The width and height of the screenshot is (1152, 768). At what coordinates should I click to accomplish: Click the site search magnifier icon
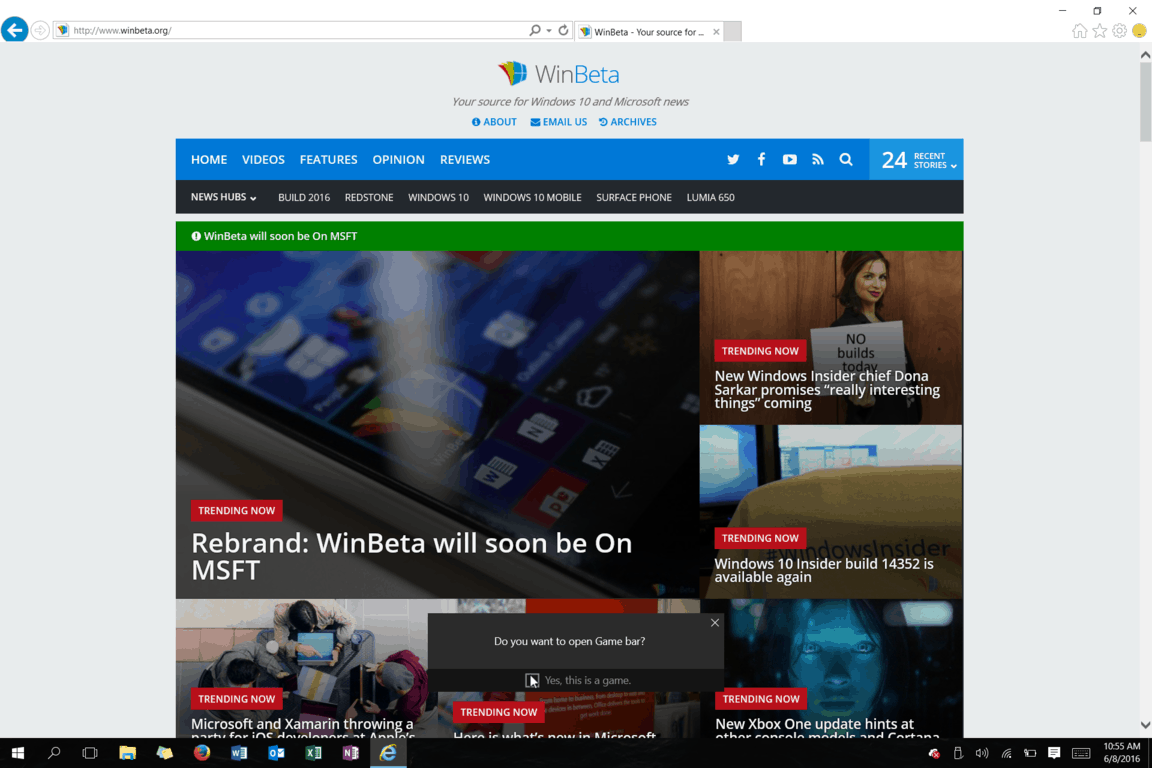click(x=846, y=159)
